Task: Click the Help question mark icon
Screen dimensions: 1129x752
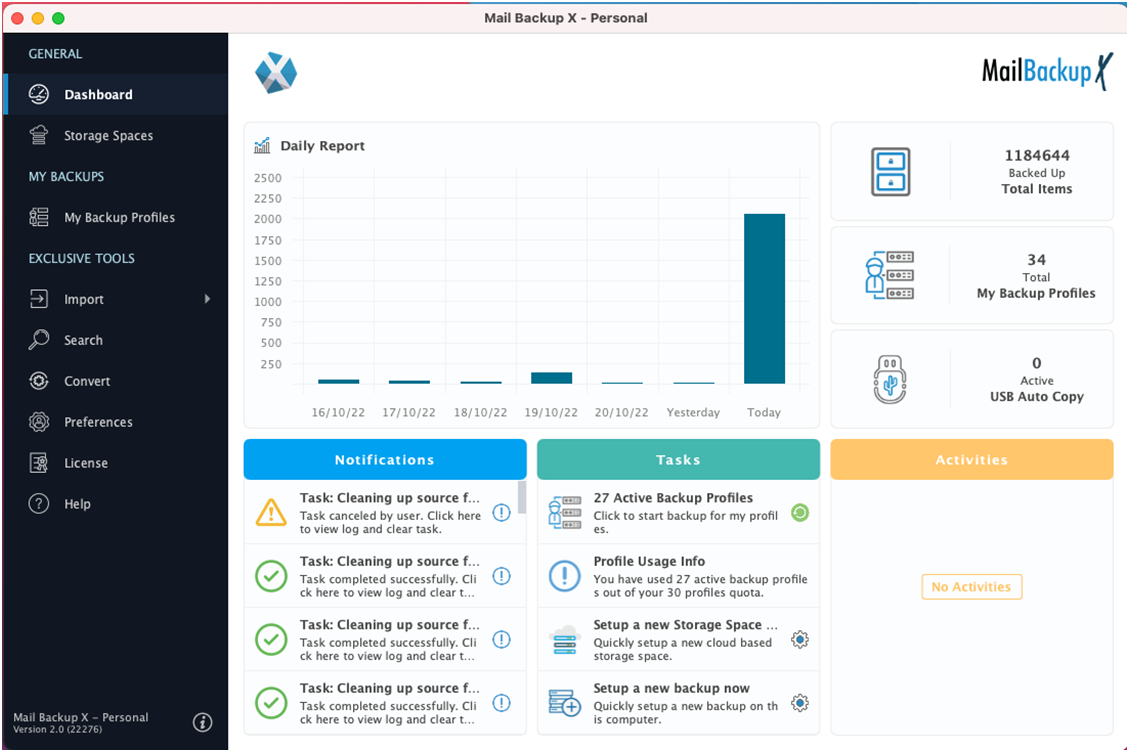Action: coord(39,503)
